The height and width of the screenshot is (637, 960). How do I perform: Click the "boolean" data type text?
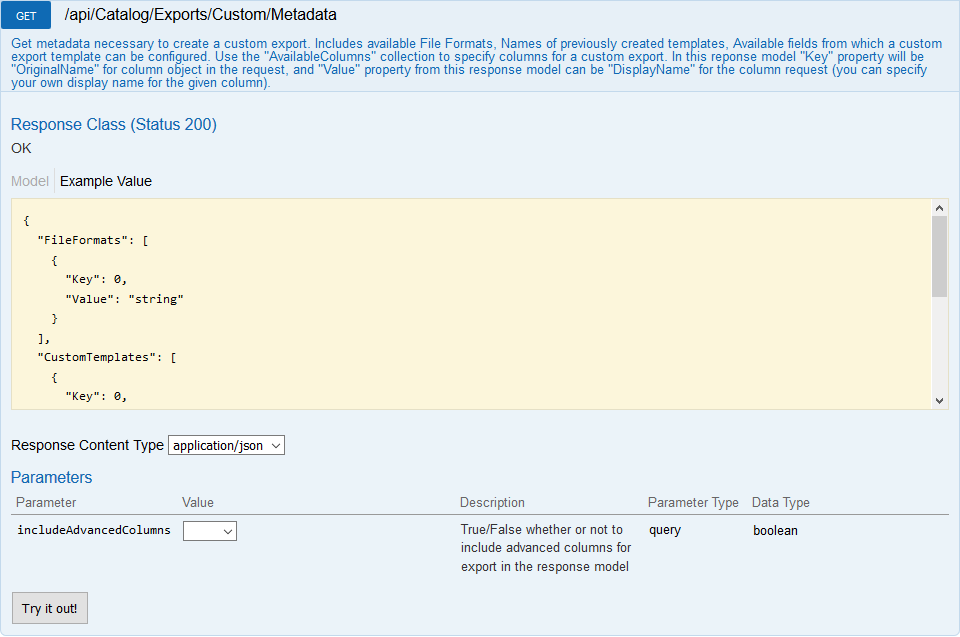click(x=775, y=530)
